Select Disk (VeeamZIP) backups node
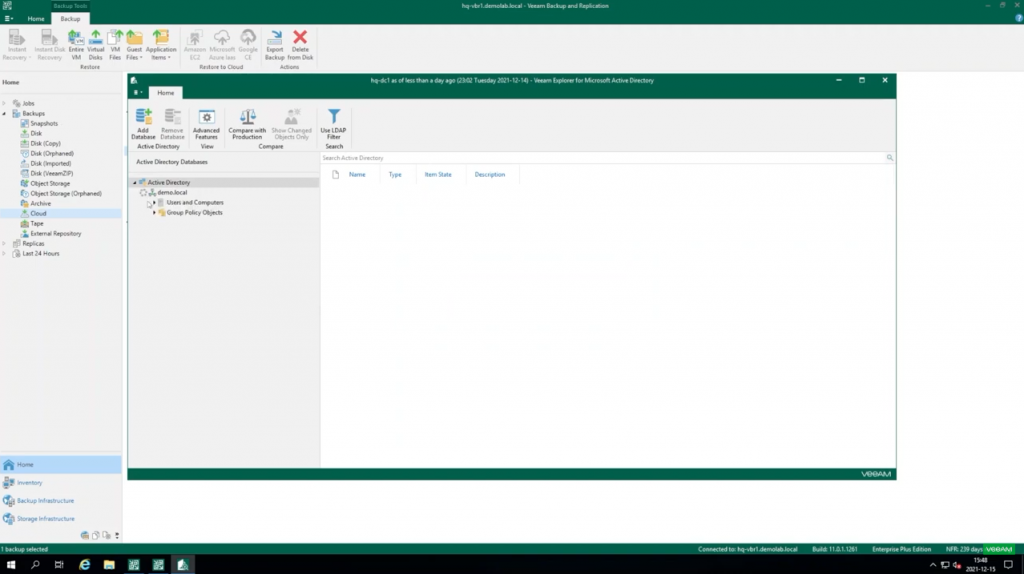 [52, 174]
